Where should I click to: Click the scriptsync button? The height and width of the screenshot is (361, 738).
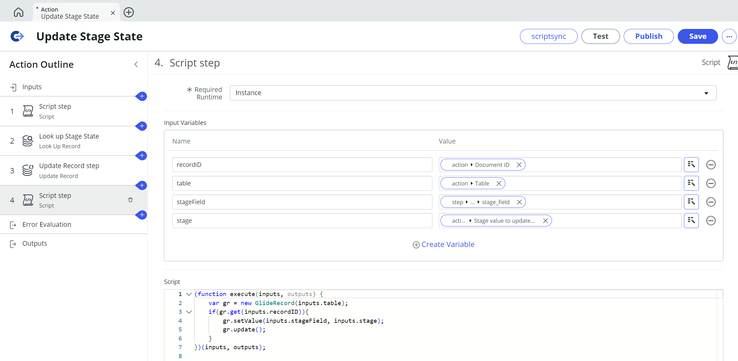point(548,36)
